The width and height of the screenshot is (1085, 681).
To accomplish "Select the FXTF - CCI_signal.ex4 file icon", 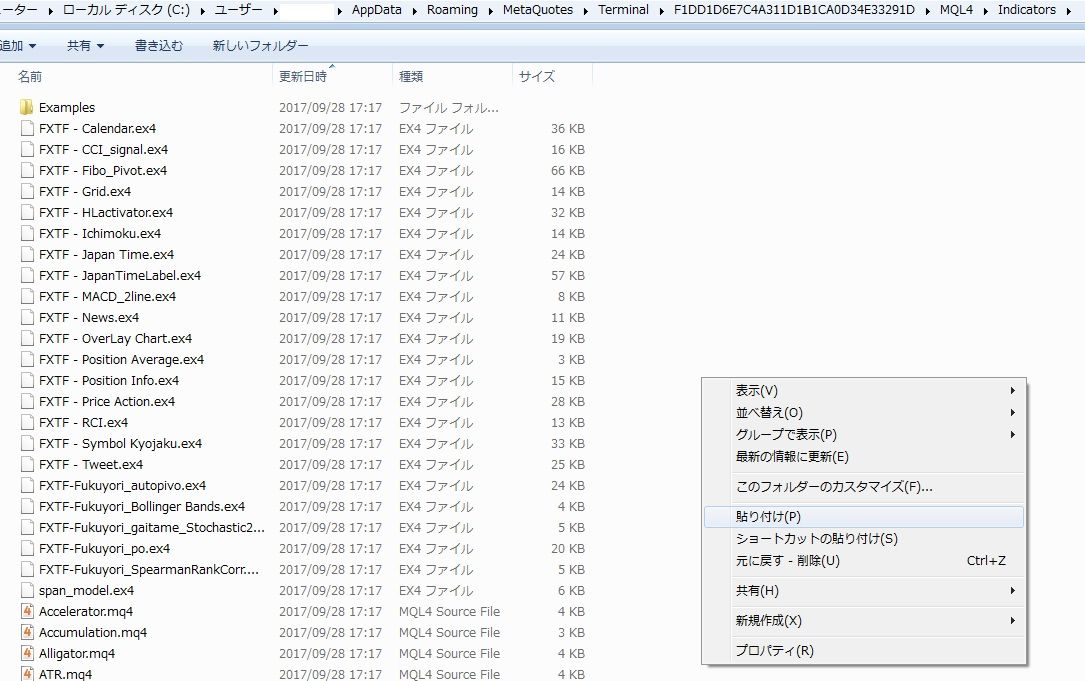I will [x=27, y=149].
